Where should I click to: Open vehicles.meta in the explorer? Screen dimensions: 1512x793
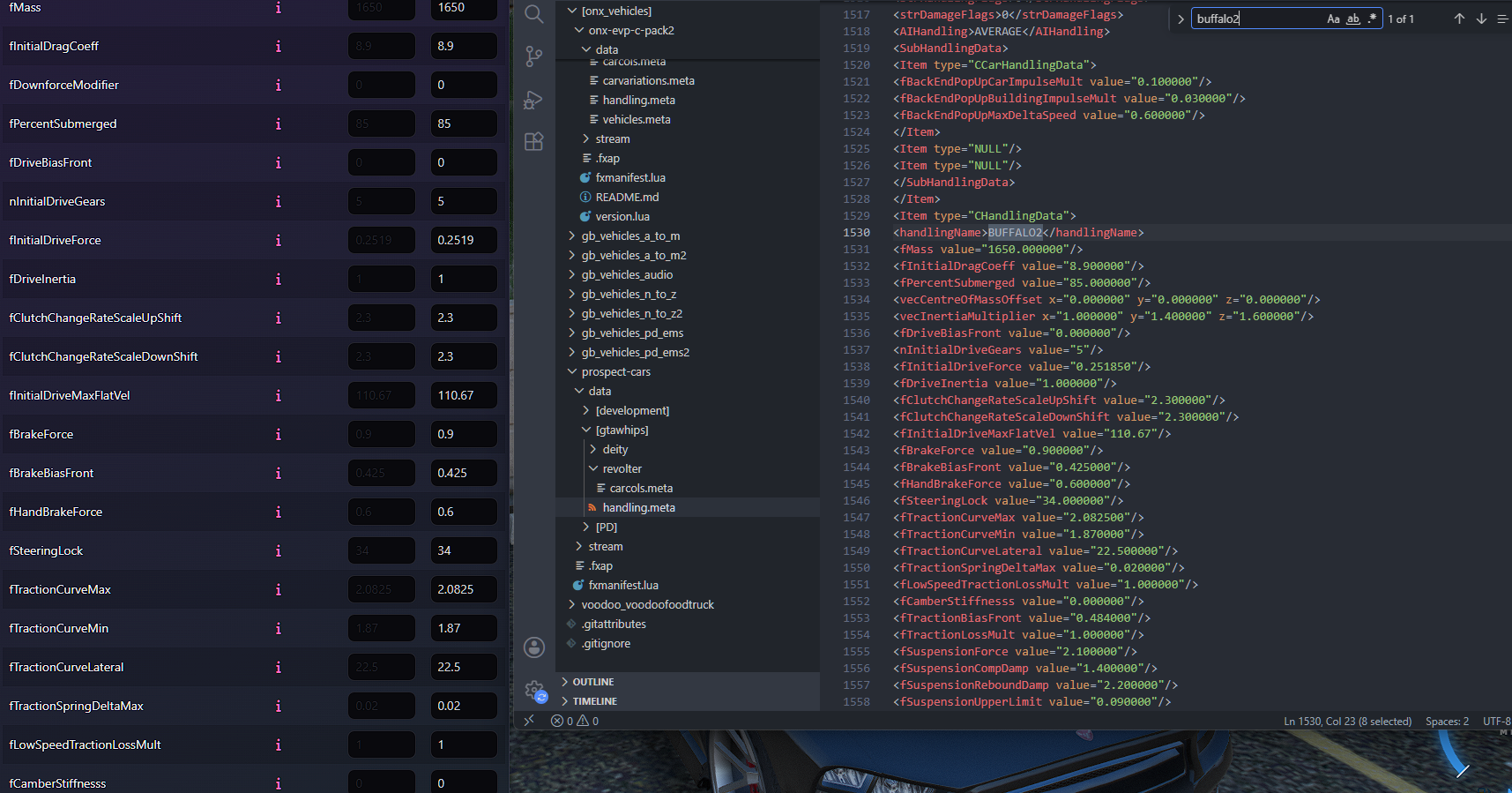[637, 119]
